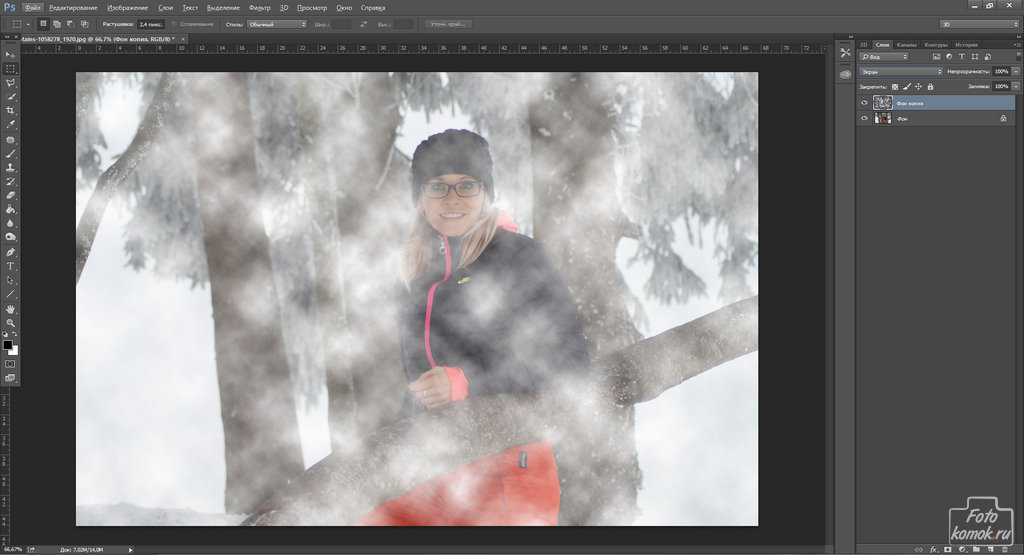Select the Eraser tool
This screenshot has height=555, width=1024.
pos(10,195)
